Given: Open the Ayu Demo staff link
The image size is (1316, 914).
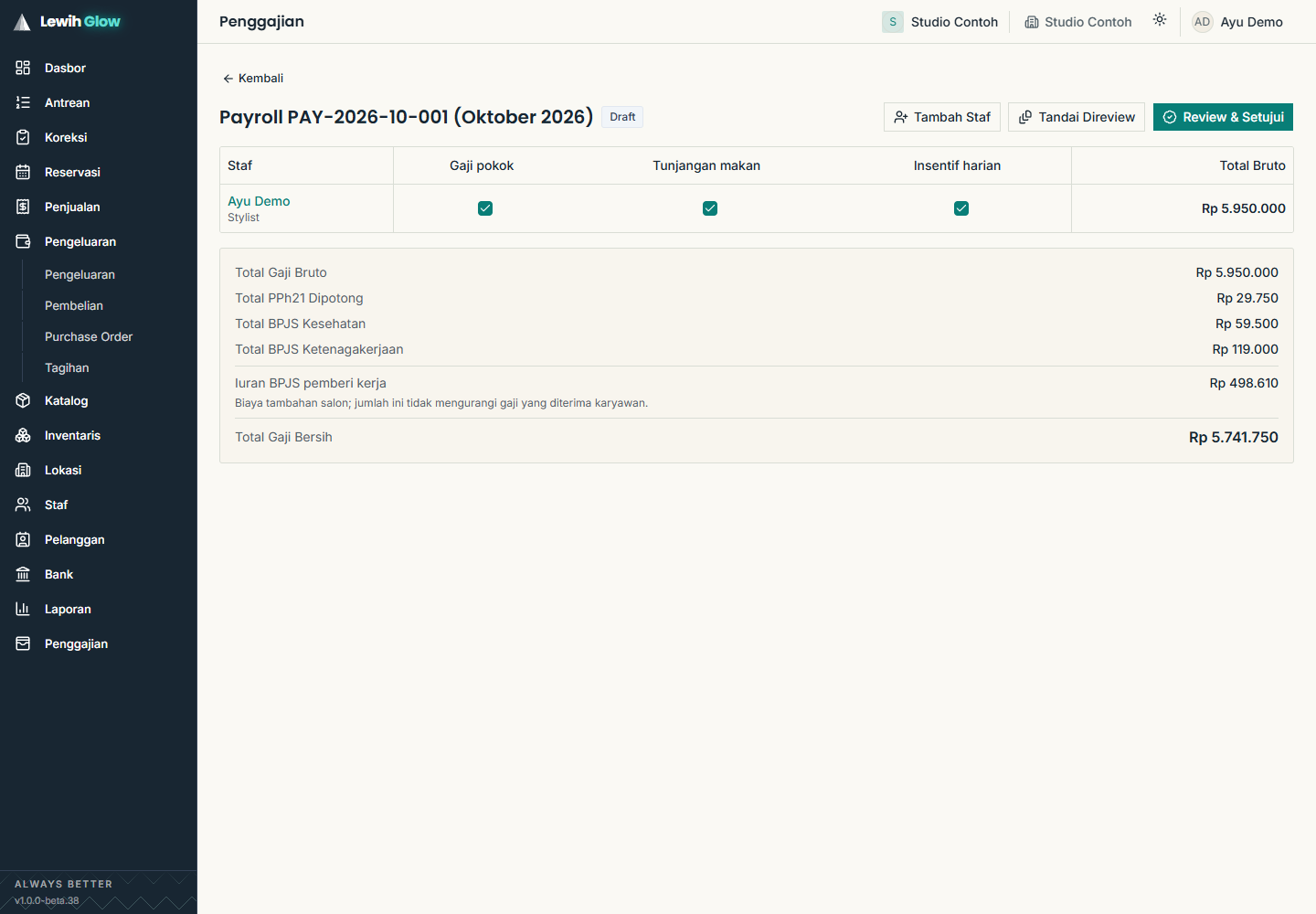Looking at the screenshot, I should pos(259,201).
